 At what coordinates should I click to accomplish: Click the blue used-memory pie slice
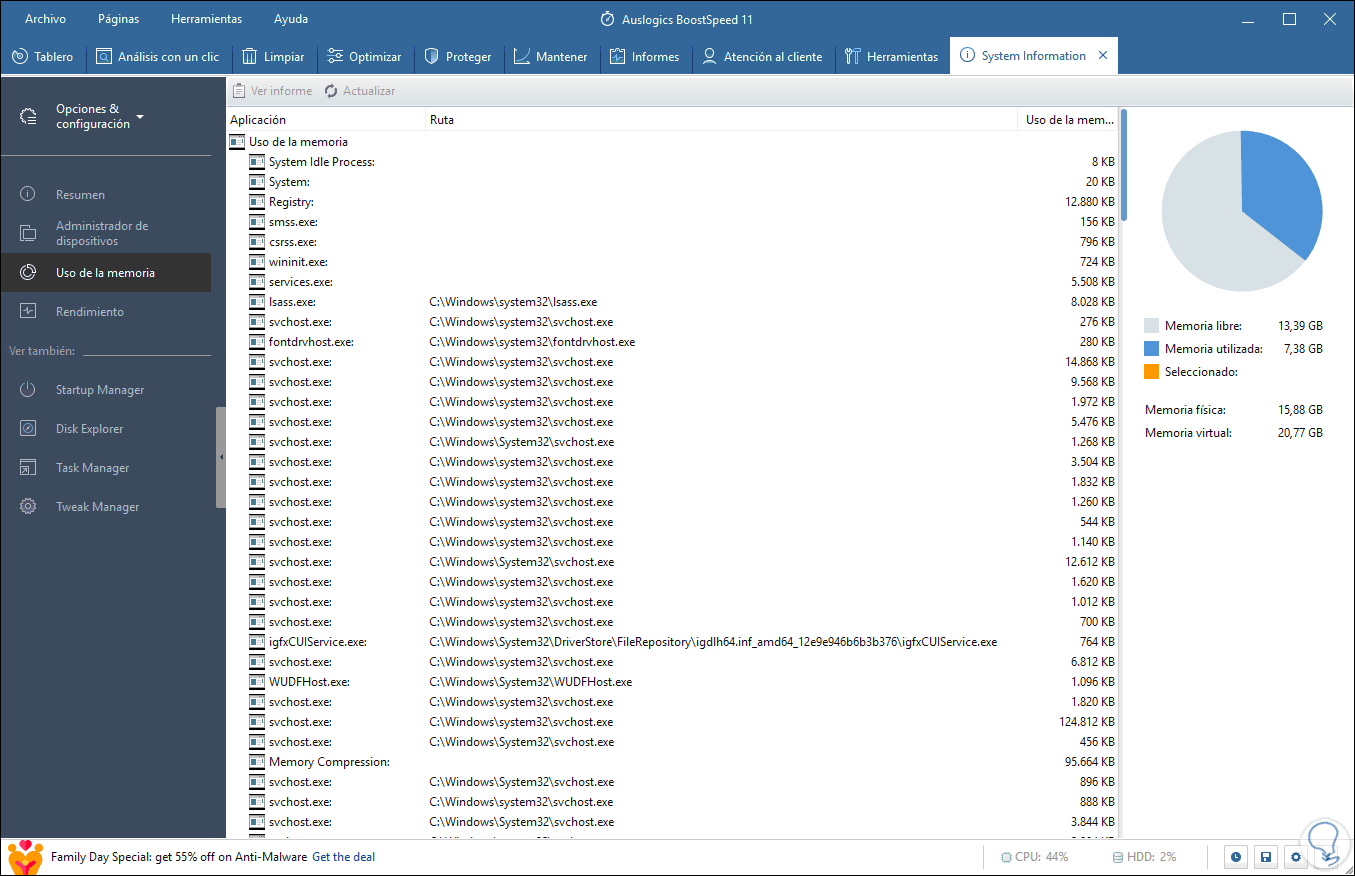click(1283, 195)
